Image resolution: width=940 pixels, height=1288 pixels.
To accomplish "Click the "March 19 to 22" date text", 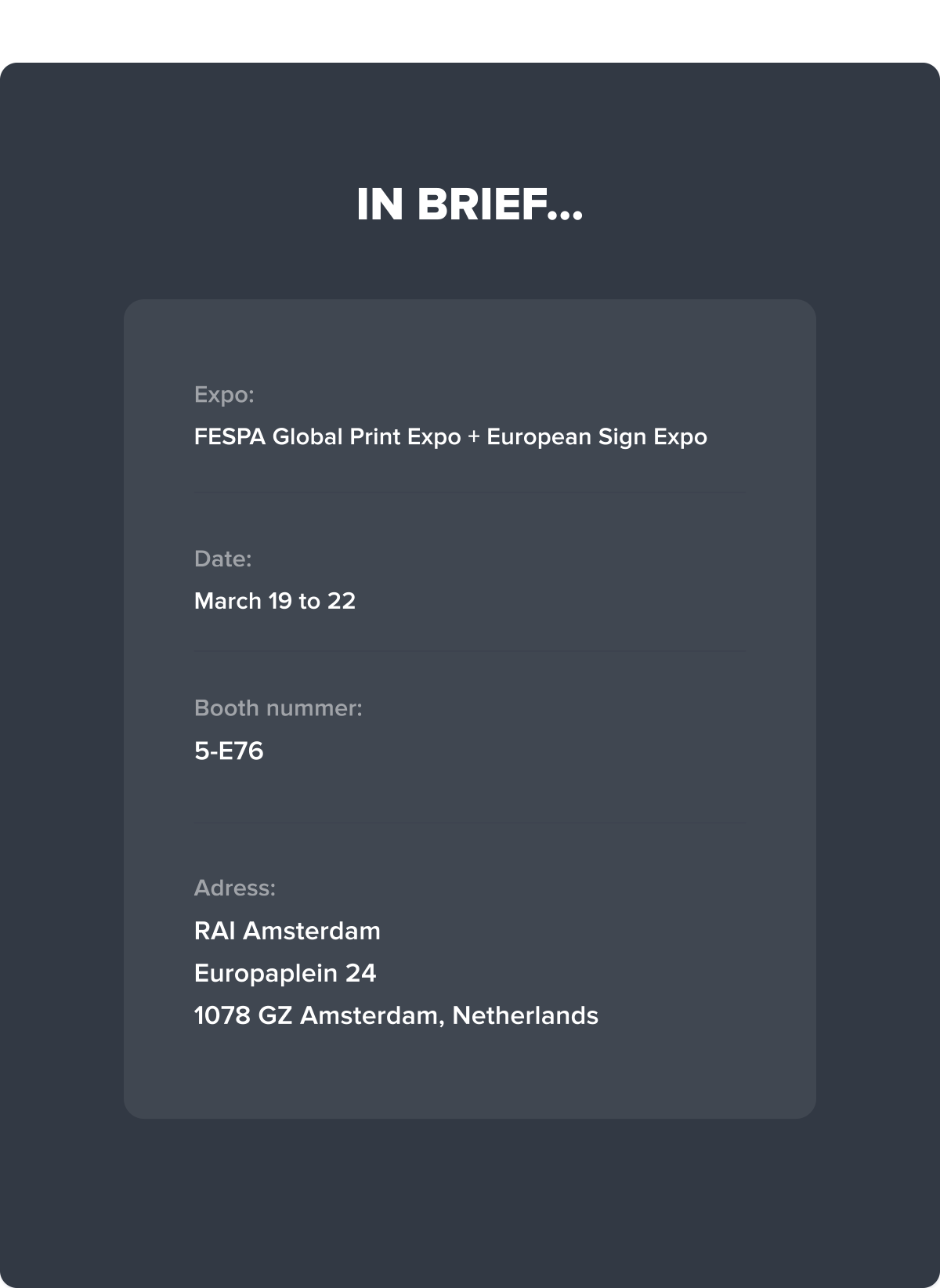I will [275, 602].
